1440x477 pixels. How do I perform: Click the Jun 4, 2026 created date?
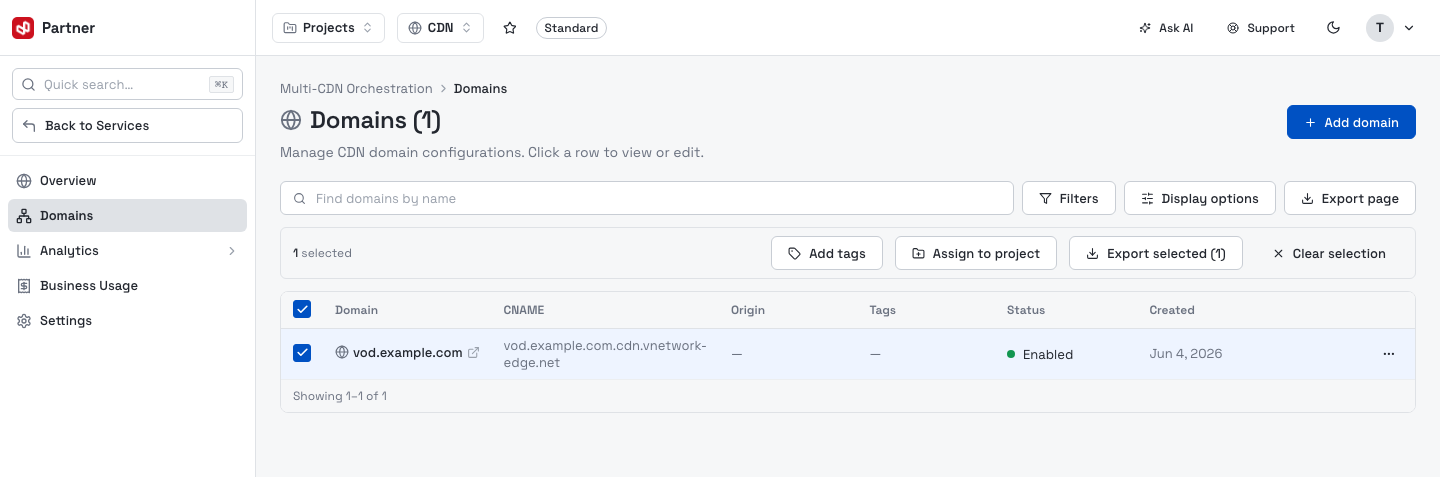[1186, 354]
